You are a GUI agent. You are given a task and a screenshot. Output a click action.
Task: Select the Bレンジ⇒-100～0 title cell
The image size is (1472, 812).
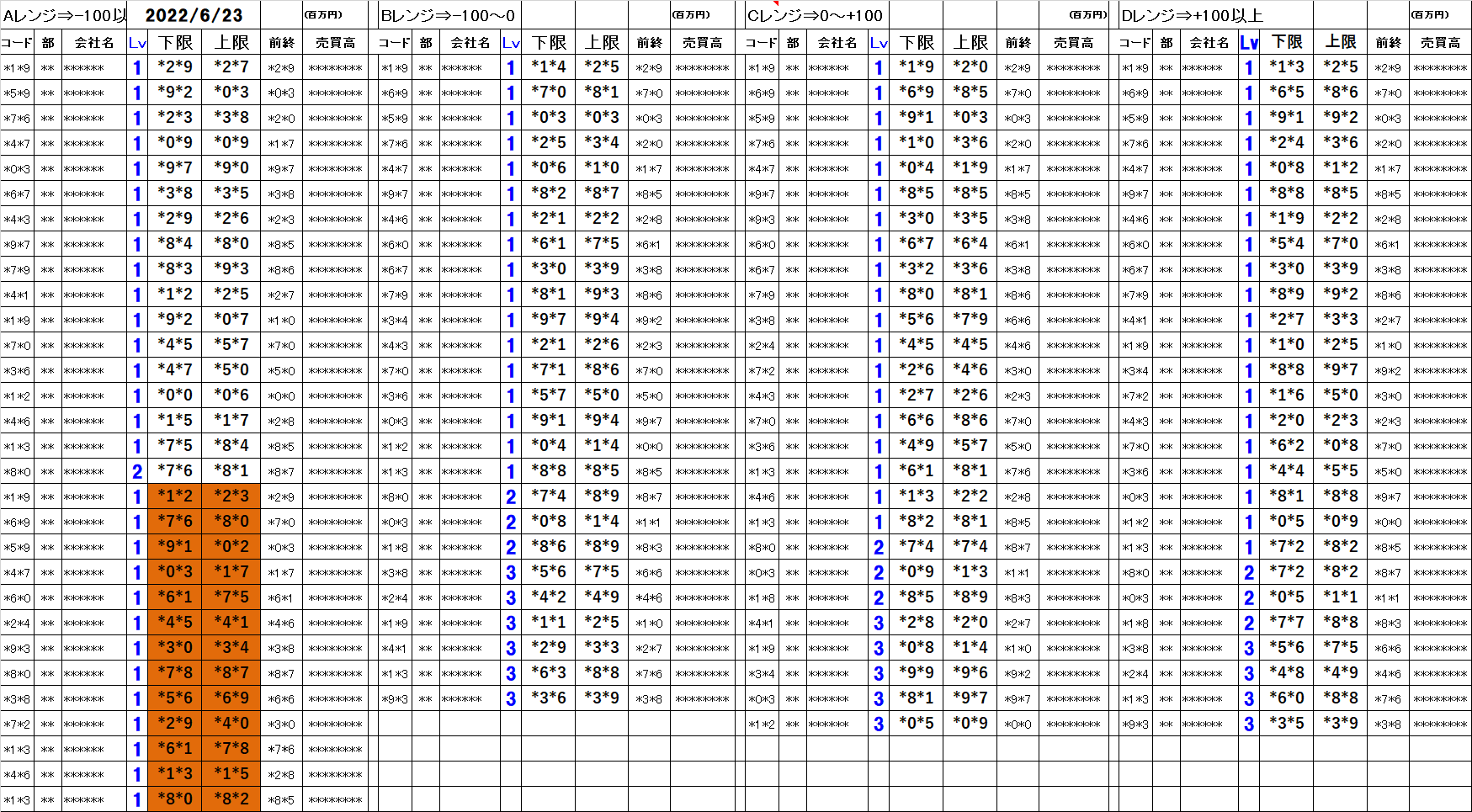click(448, 15)
